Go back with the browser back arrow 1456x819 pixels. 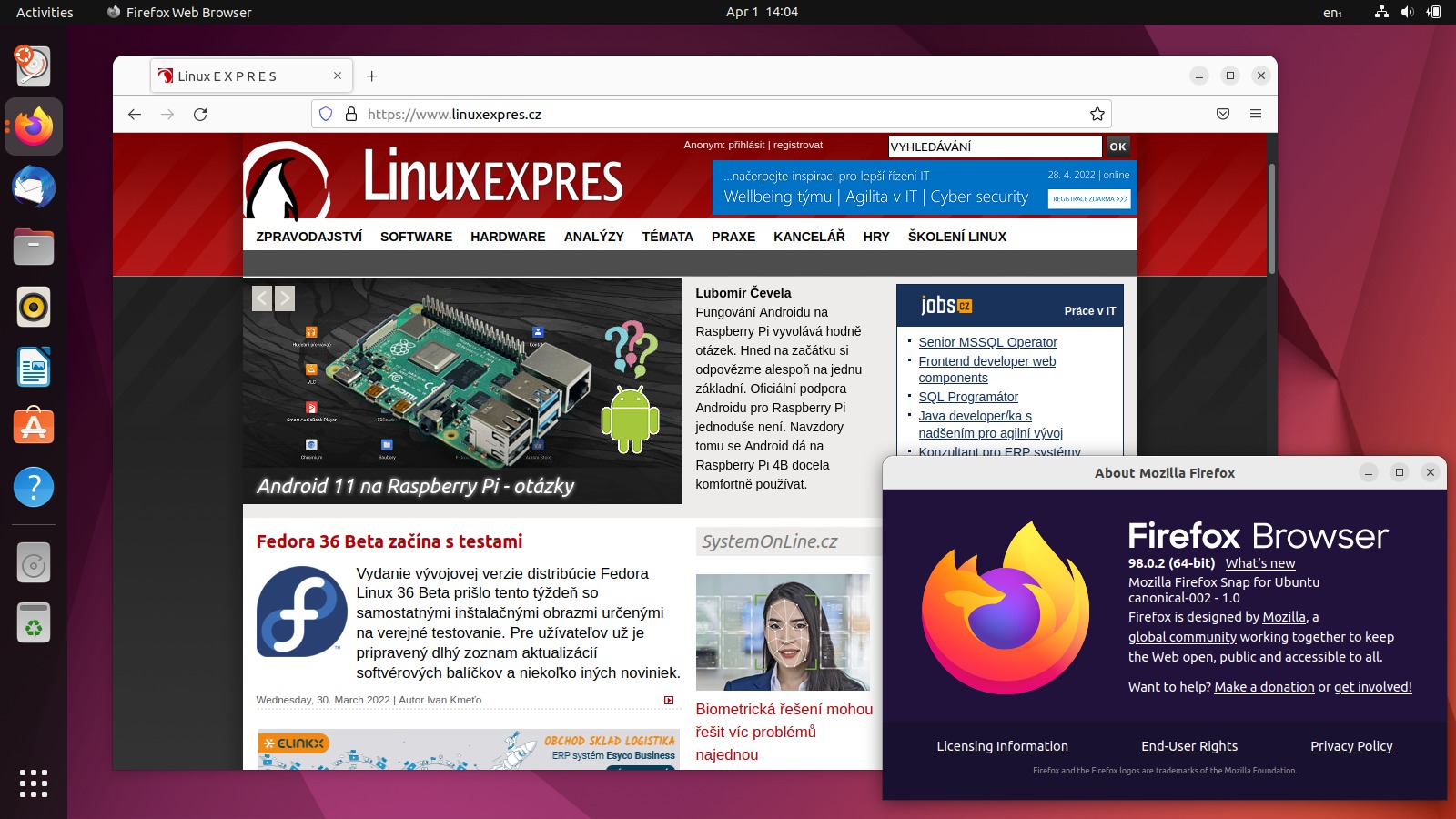click(135, 114)
